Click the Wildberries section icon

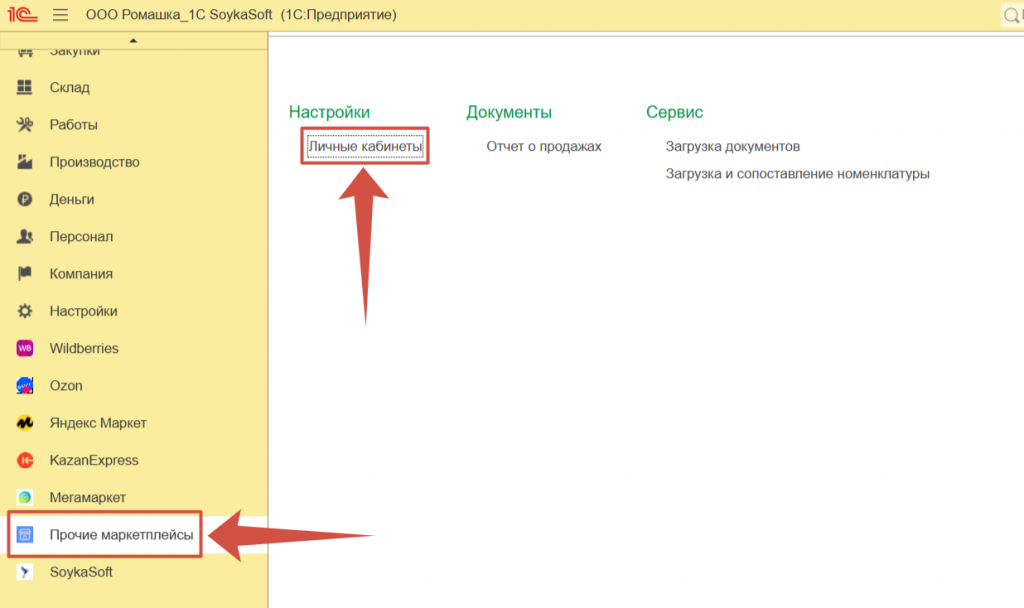pos(26,348)
